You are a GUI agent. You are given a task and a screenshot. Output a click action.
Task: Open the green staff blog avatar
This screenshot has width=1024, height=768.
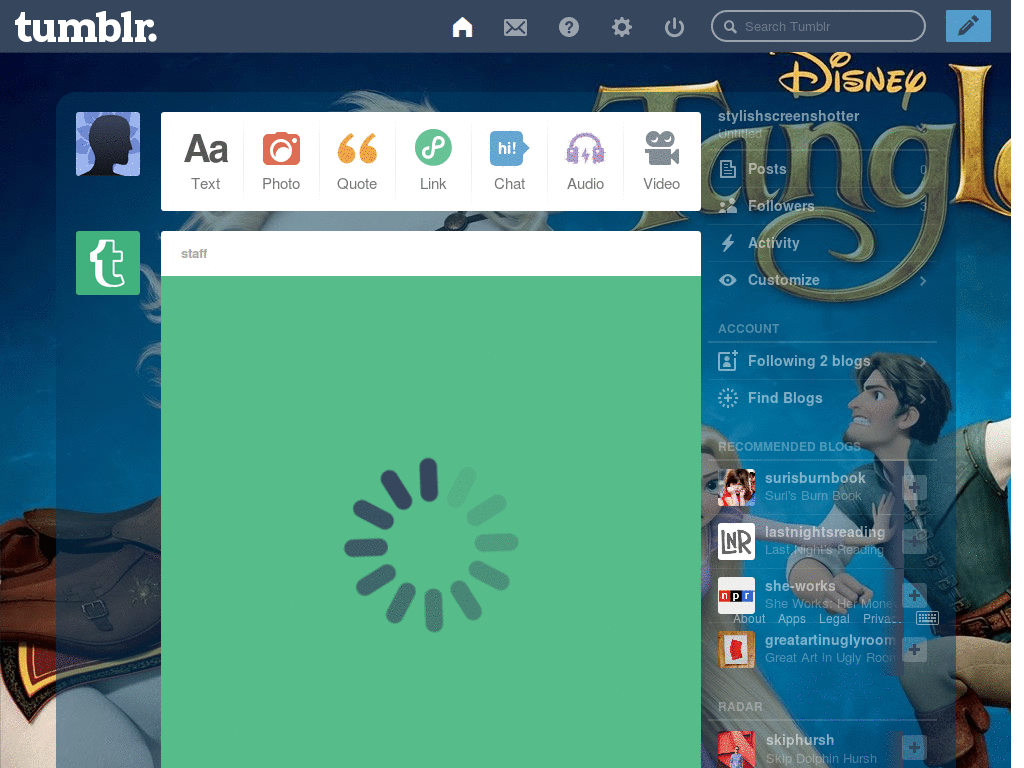[108, 263]
